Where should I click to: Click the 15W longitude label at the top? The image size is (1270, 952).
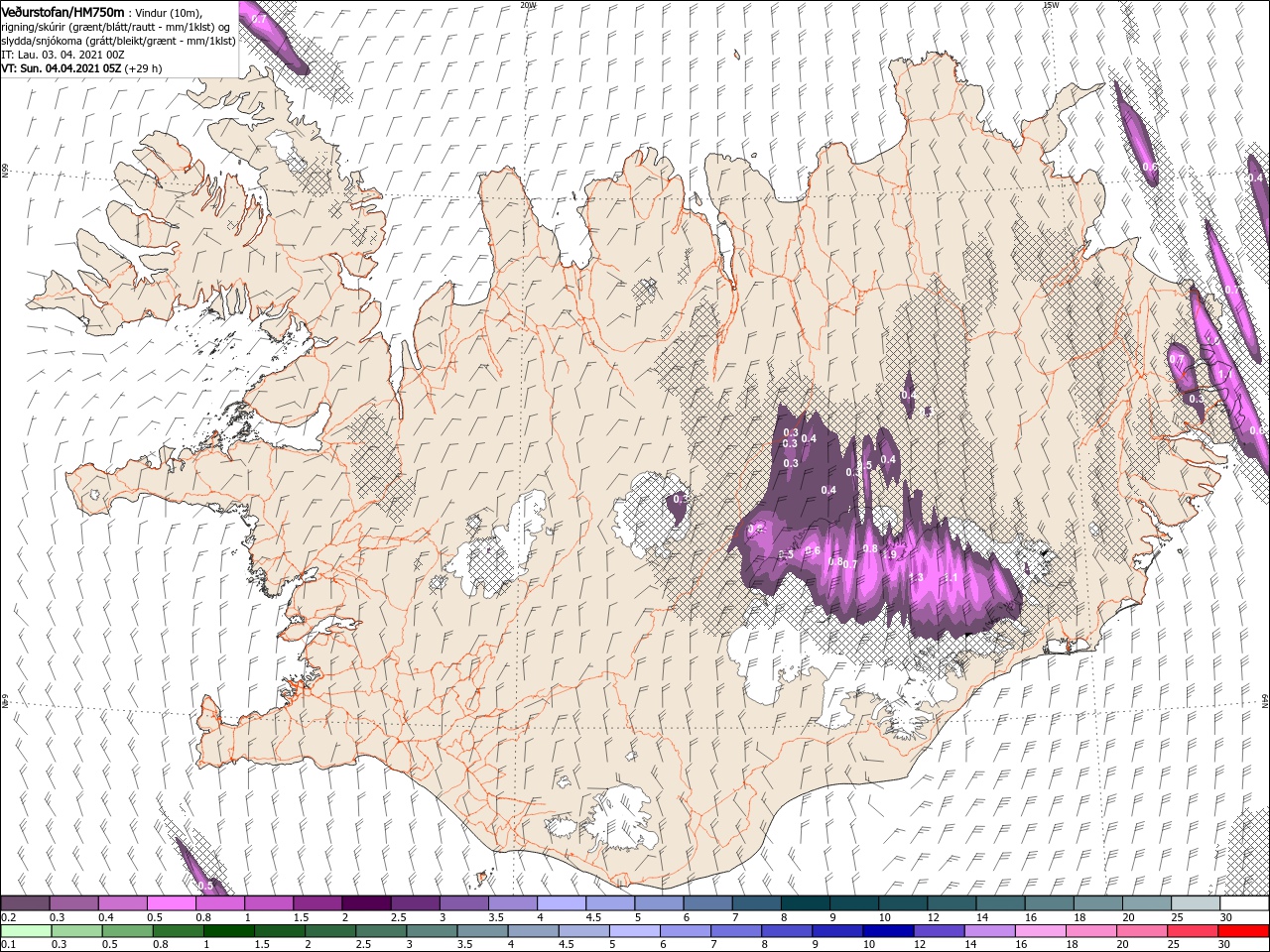point(1051,5)
